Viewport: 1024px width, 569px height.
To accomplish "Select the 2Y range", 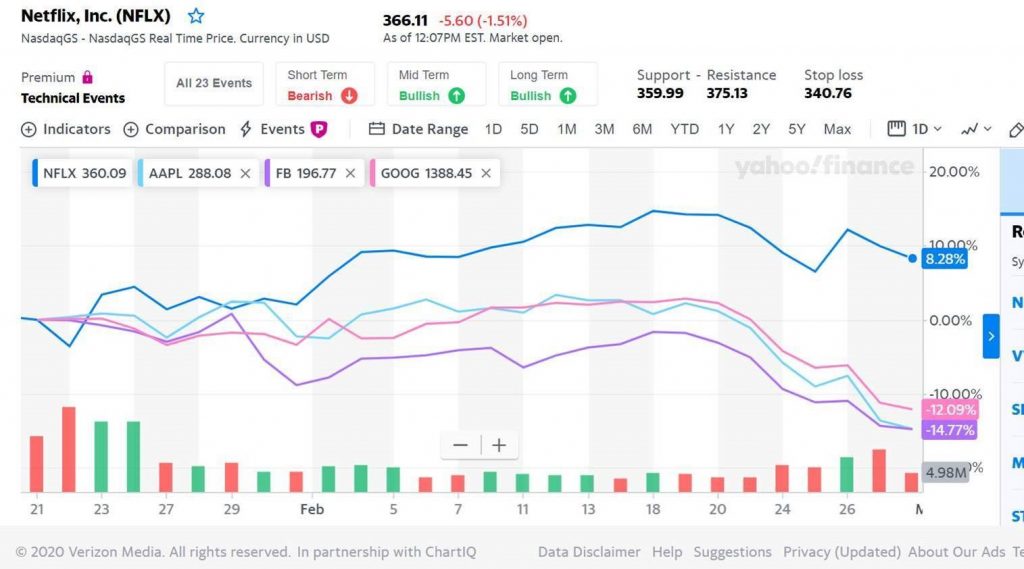I will click(x=761, y=129).
